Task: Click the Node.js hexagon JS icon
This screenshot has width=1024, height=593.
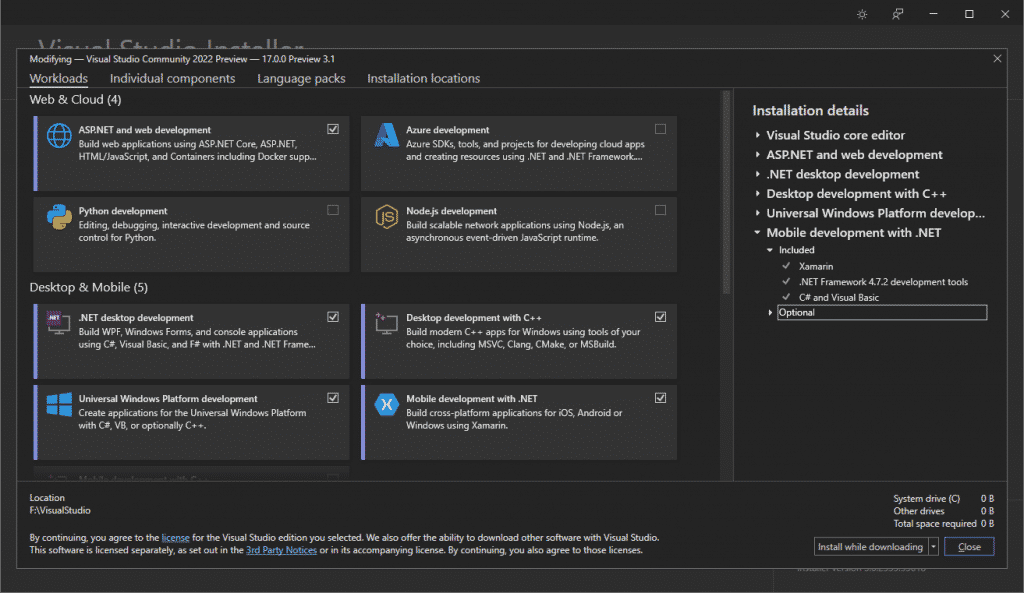Action: pyautogui.click(x=387, y=217)
